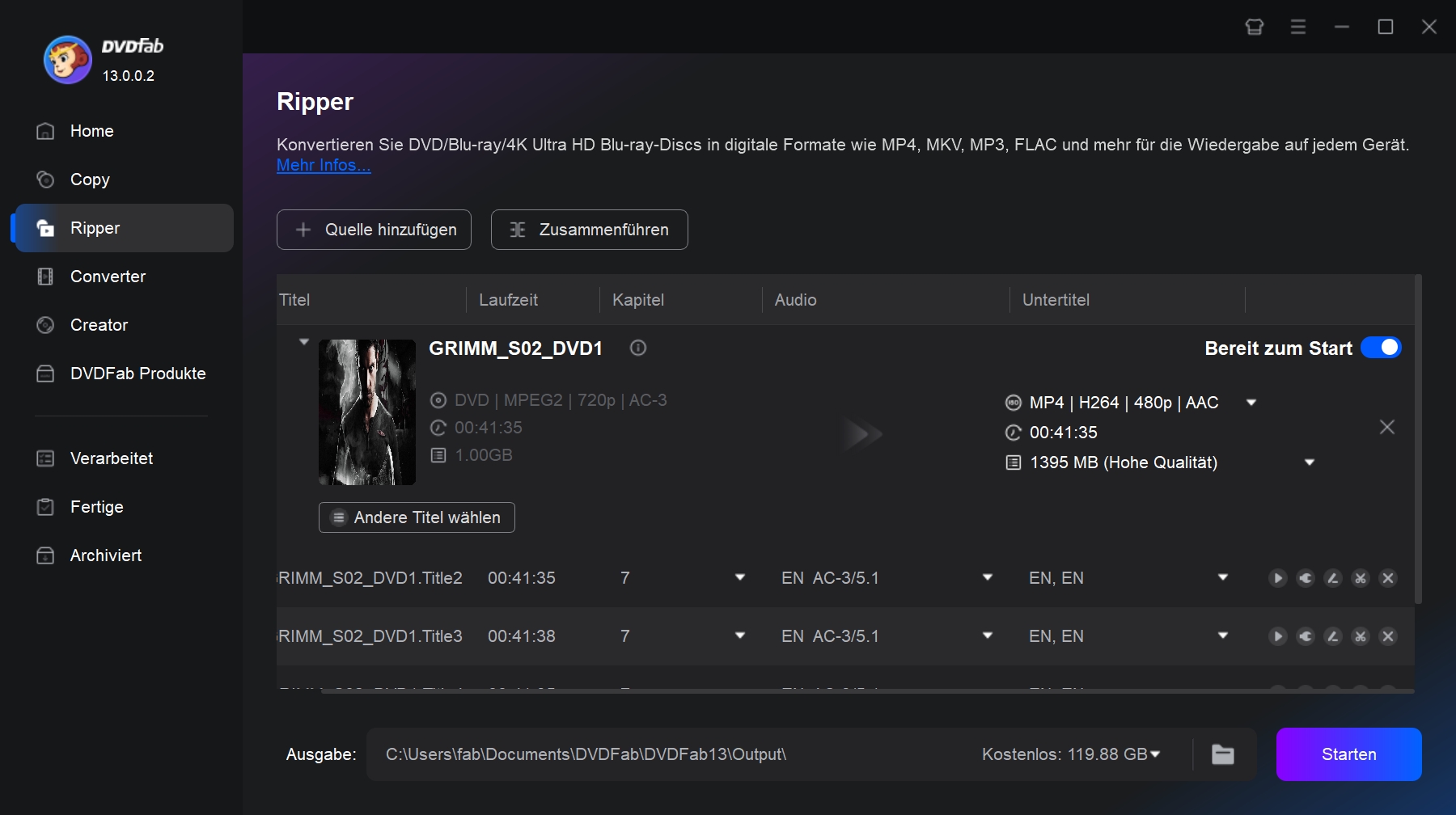1456x815 pixels.
Task: Open DVDFab Produkte in the sidebar
Action: (x=125, y=374)
